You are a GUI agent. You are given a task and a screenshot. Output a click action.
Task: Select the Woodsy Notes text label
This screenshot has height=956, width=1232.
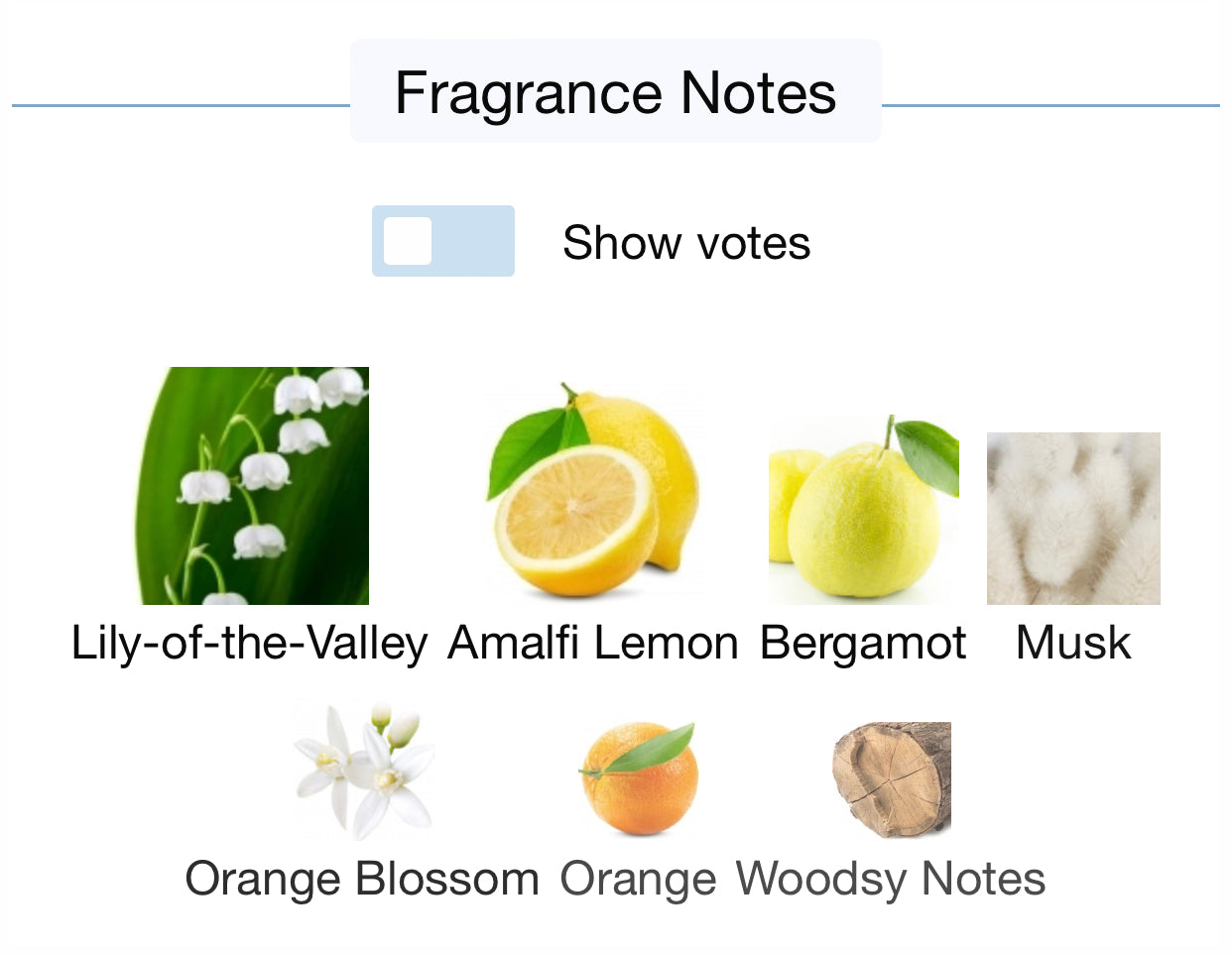click(x=891, y=879)
